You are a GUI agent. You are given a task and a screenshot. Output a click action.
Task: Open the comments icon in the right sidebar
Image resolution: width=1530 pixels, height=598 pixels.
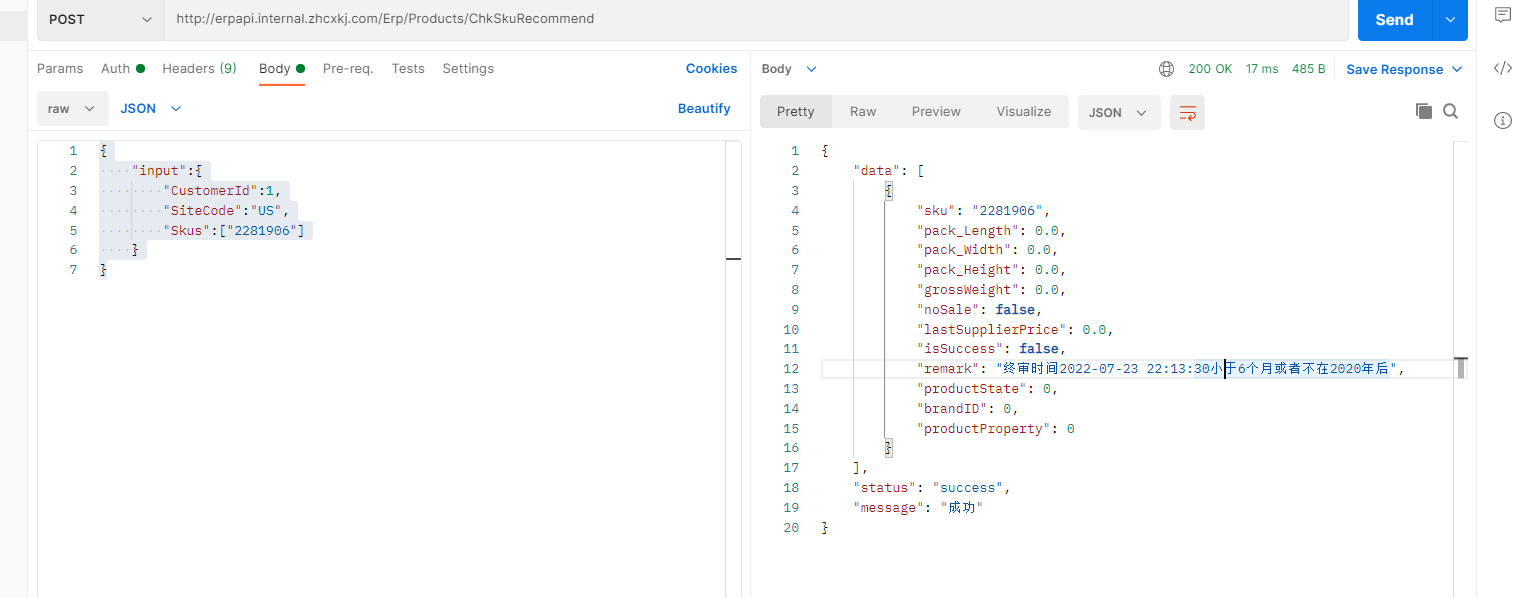point(1502,15)
